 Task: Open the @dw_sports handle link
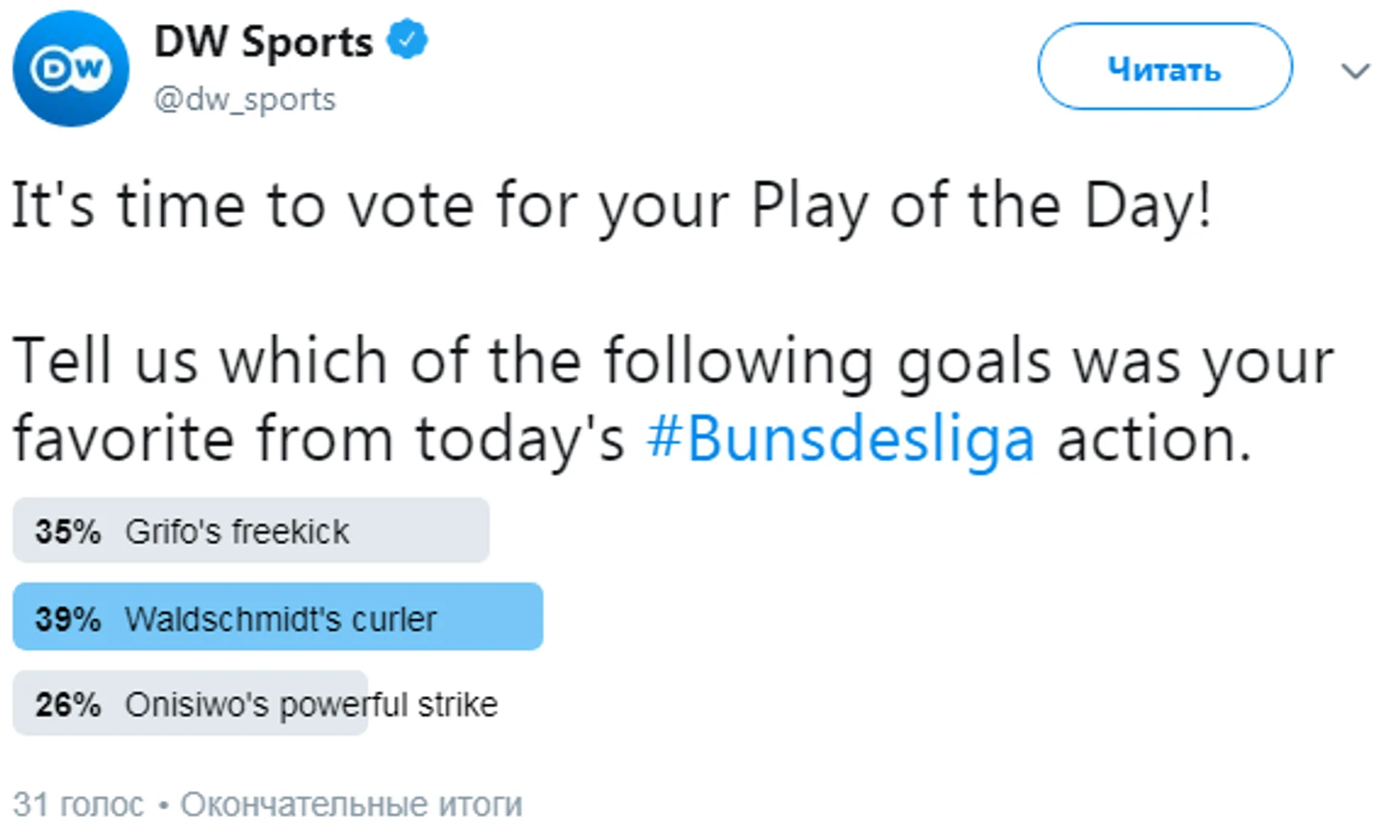point(245,99)
